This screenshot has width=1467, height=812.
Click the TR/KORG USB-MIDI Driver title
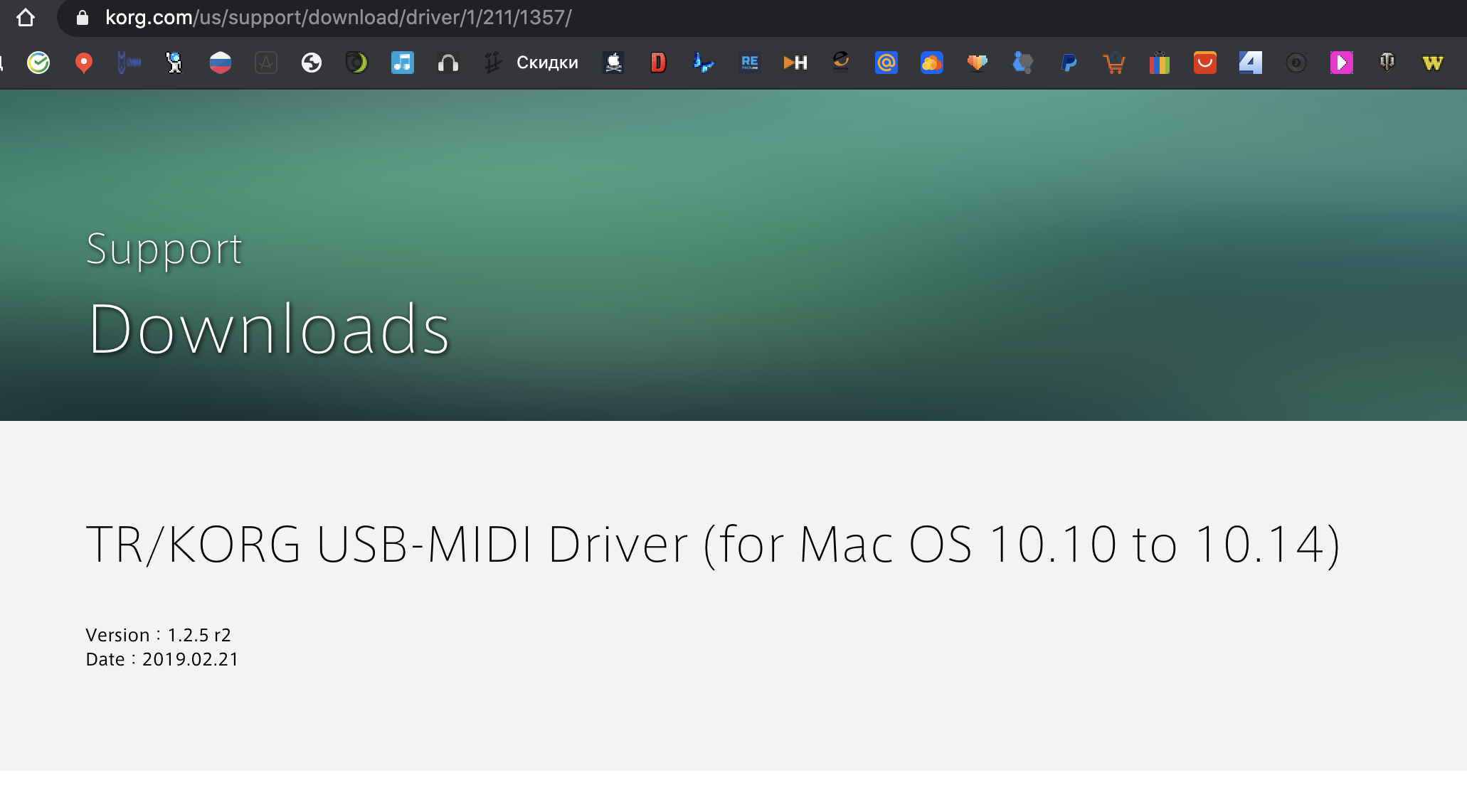[714, 545]
